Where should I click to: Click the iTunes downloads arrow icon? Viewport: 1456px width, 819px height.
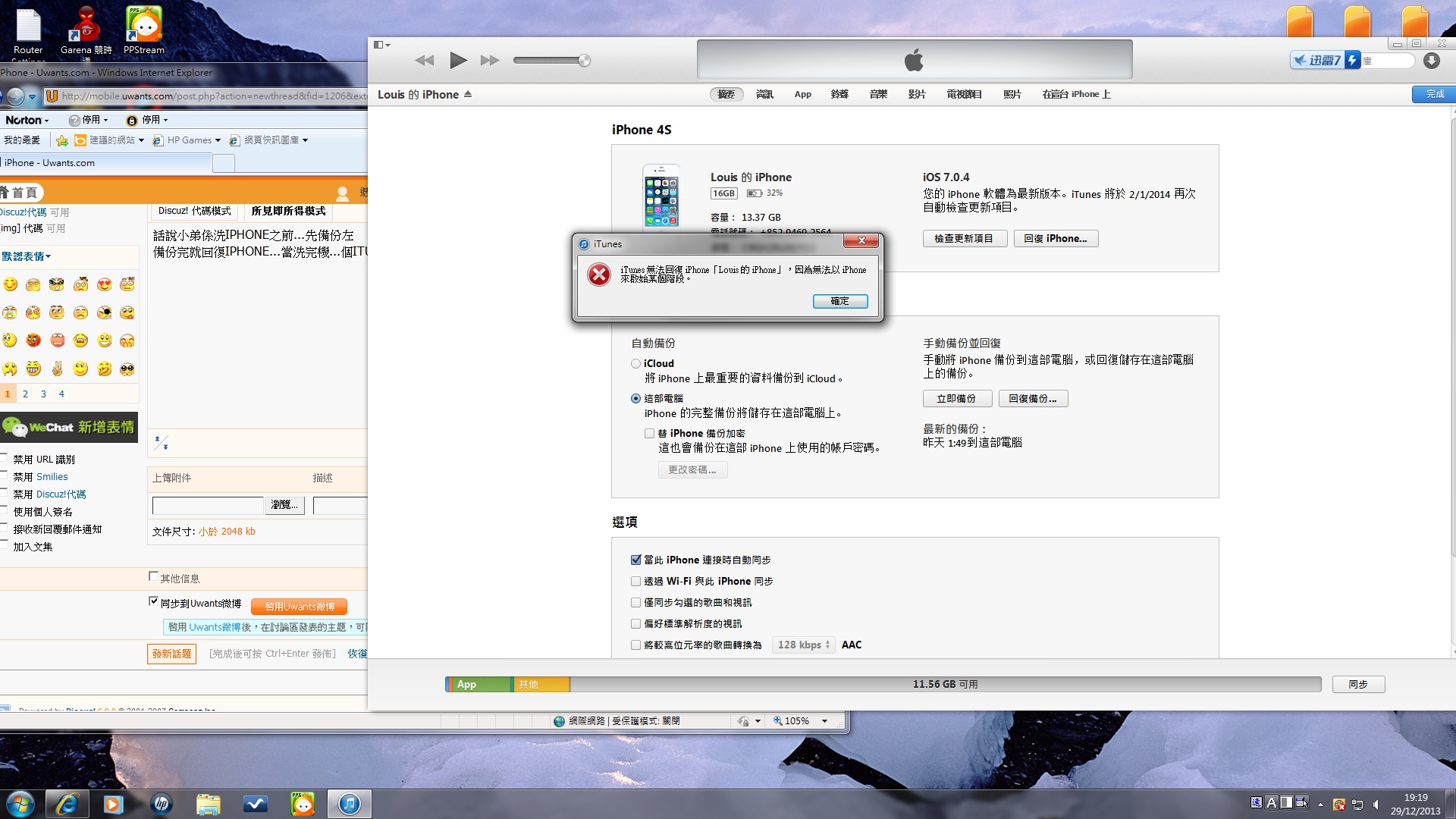(x=1431, y=61)
